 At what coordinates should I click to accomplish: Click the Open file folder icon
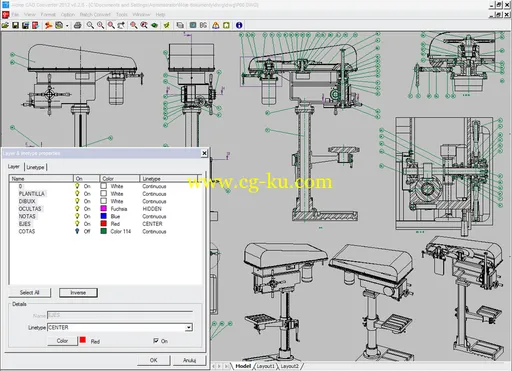5,25
